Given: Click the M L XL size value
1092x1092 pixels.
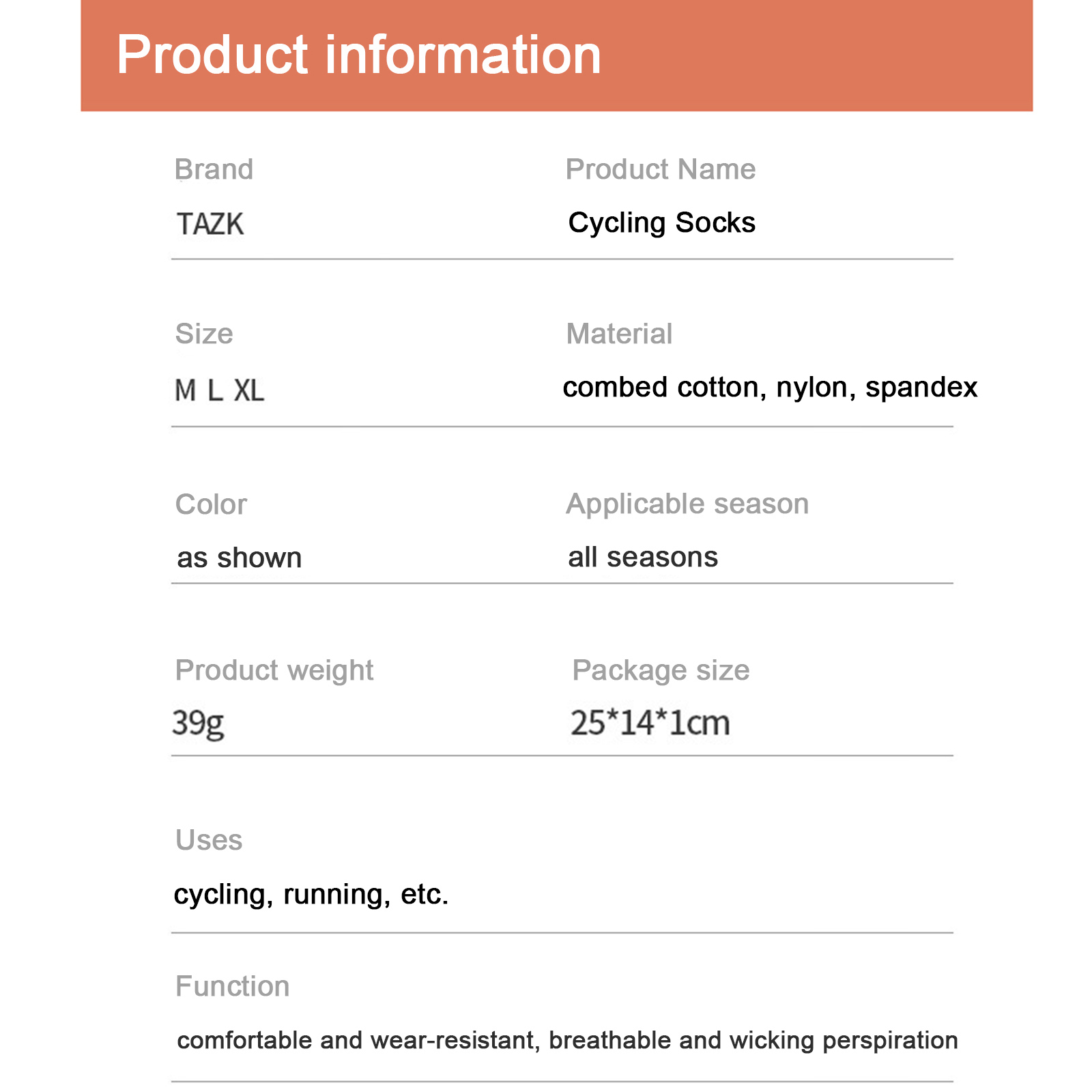Looking at the screenshot, I should 219,390.
